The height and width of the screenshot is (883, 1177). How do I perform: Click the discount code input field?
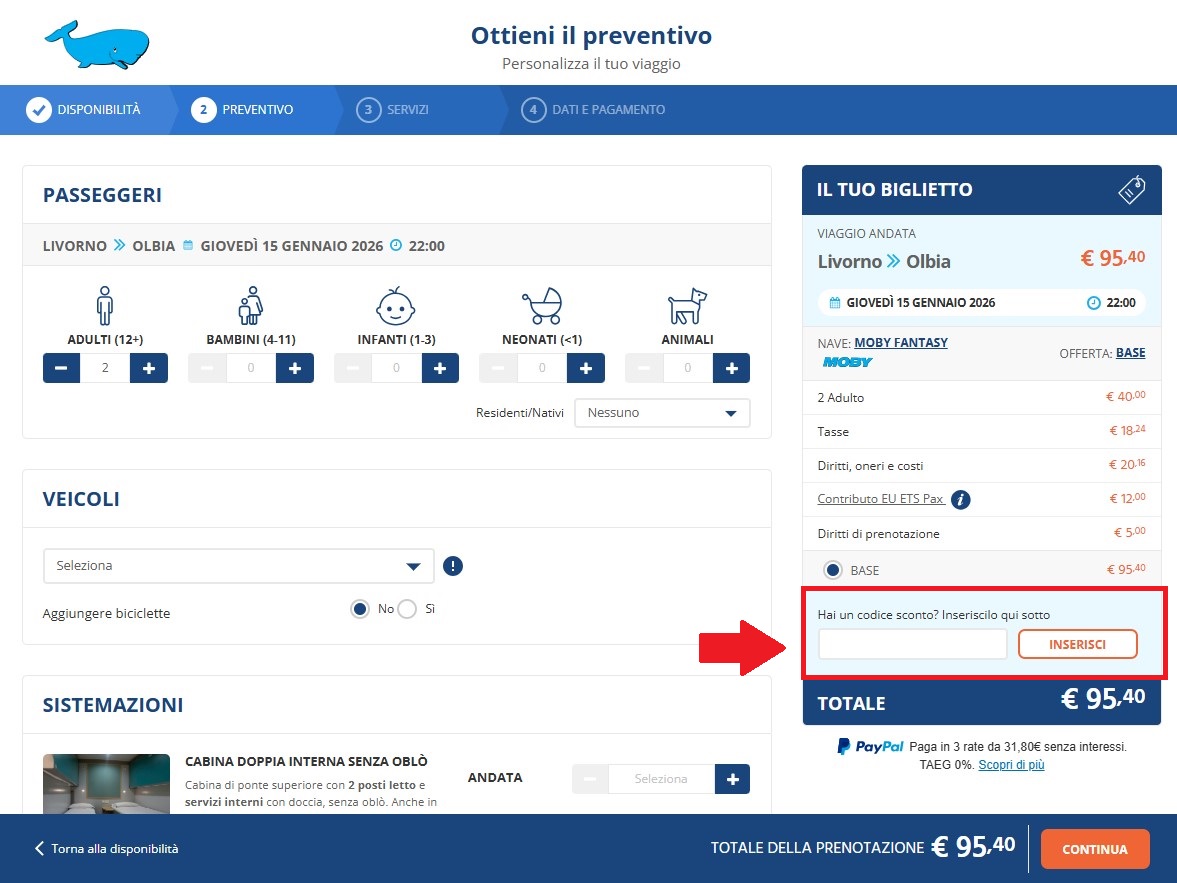coord(911,644)
